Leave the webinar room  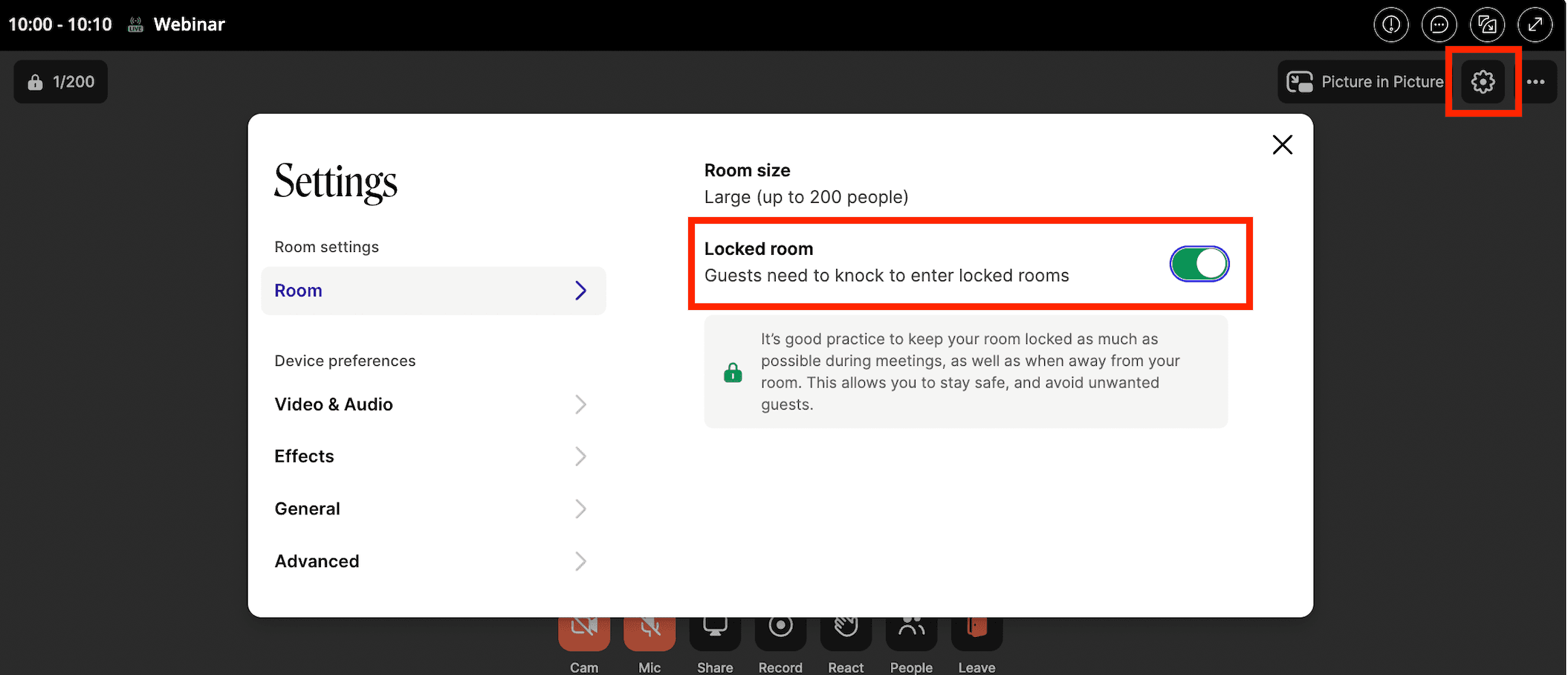[x=976, y=629]
